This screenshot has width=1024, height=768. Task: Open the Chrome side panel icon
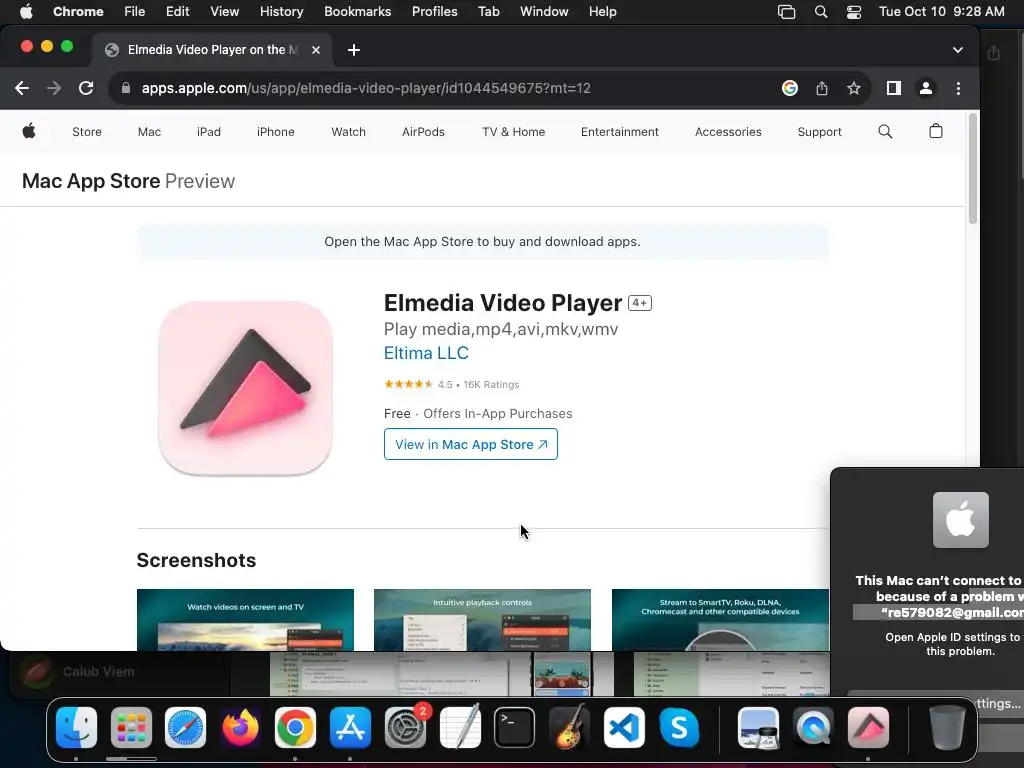tap(893, 88)
